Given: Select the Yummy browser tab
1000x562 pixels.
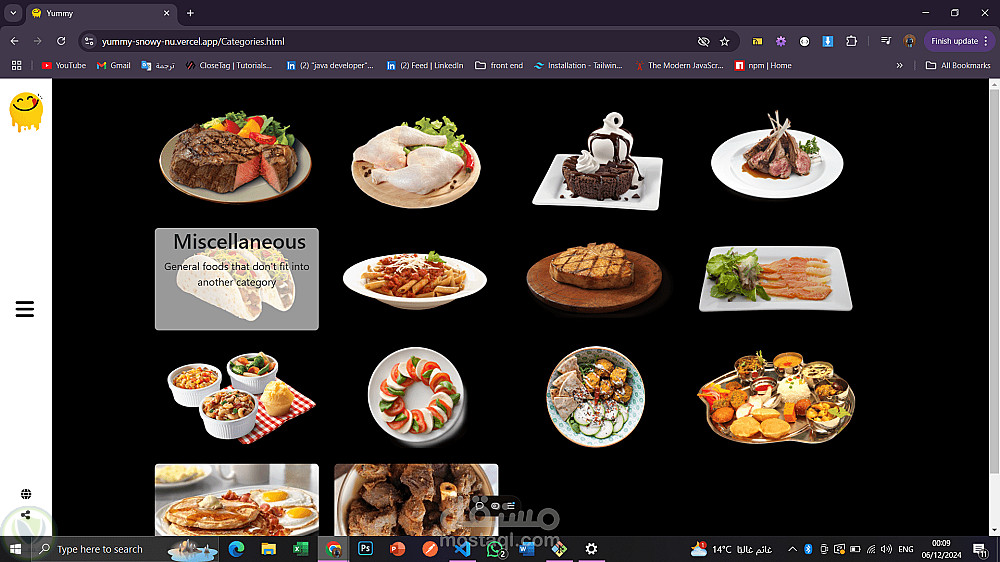Looking at the screenshot, I should (101, 13).
